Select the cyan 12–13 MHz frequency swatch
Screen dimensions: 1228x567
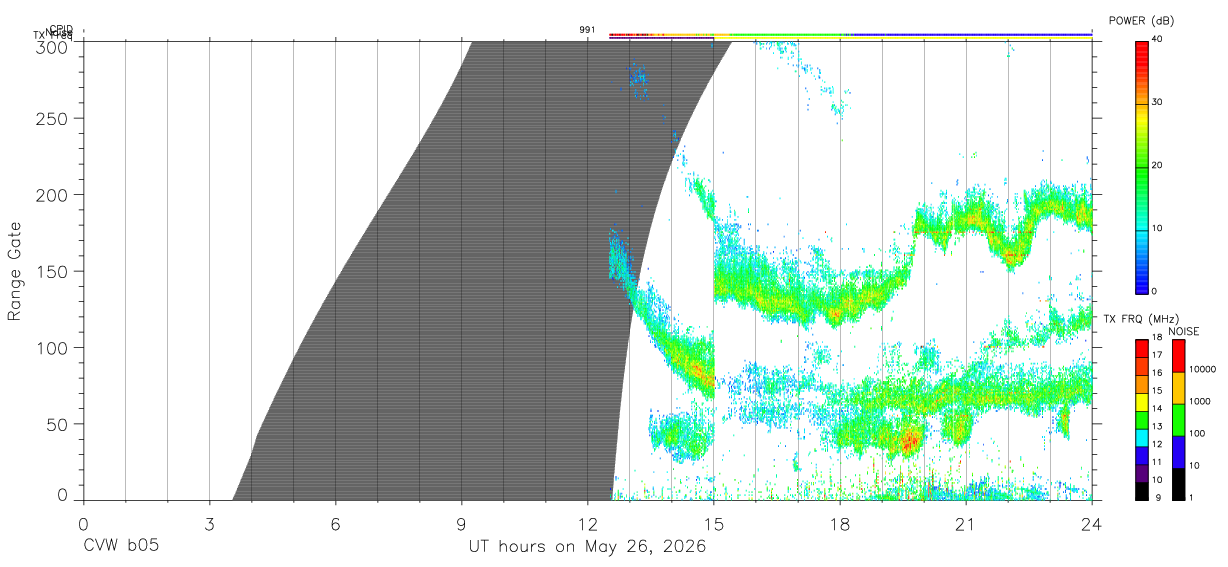[1141, 437]
